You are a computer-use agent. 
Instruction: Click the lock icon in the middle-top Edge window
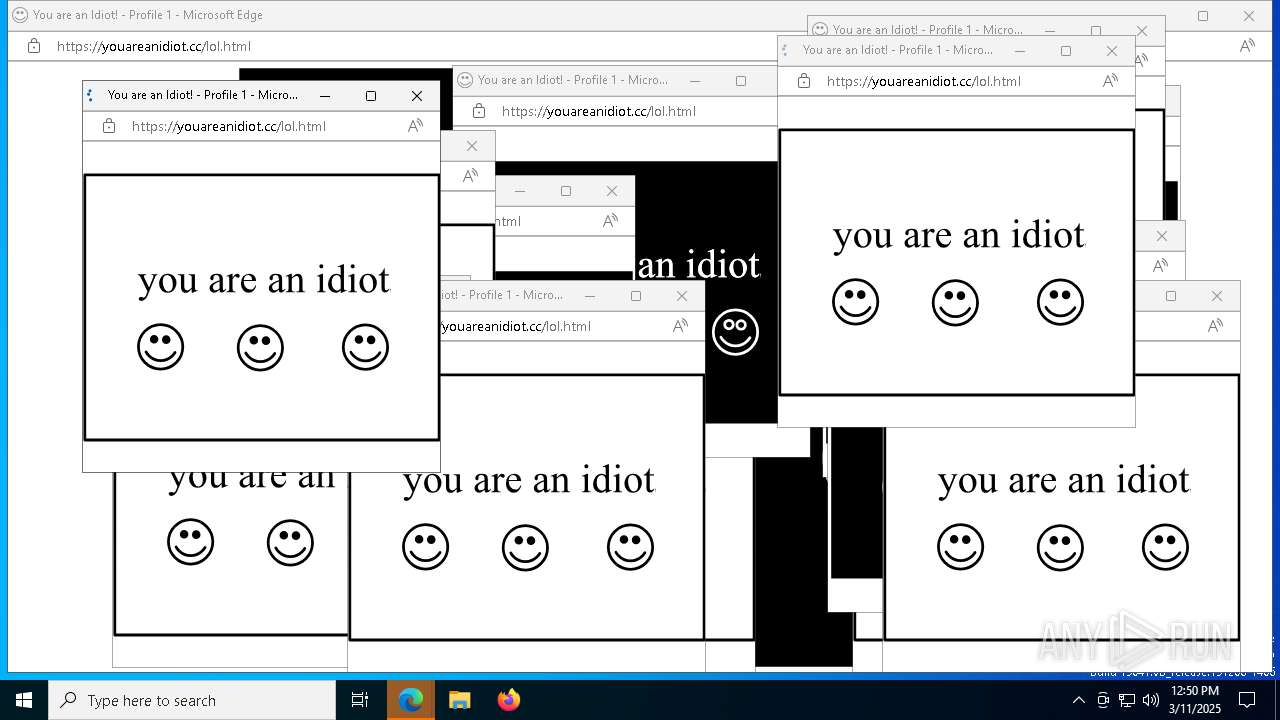479,111
